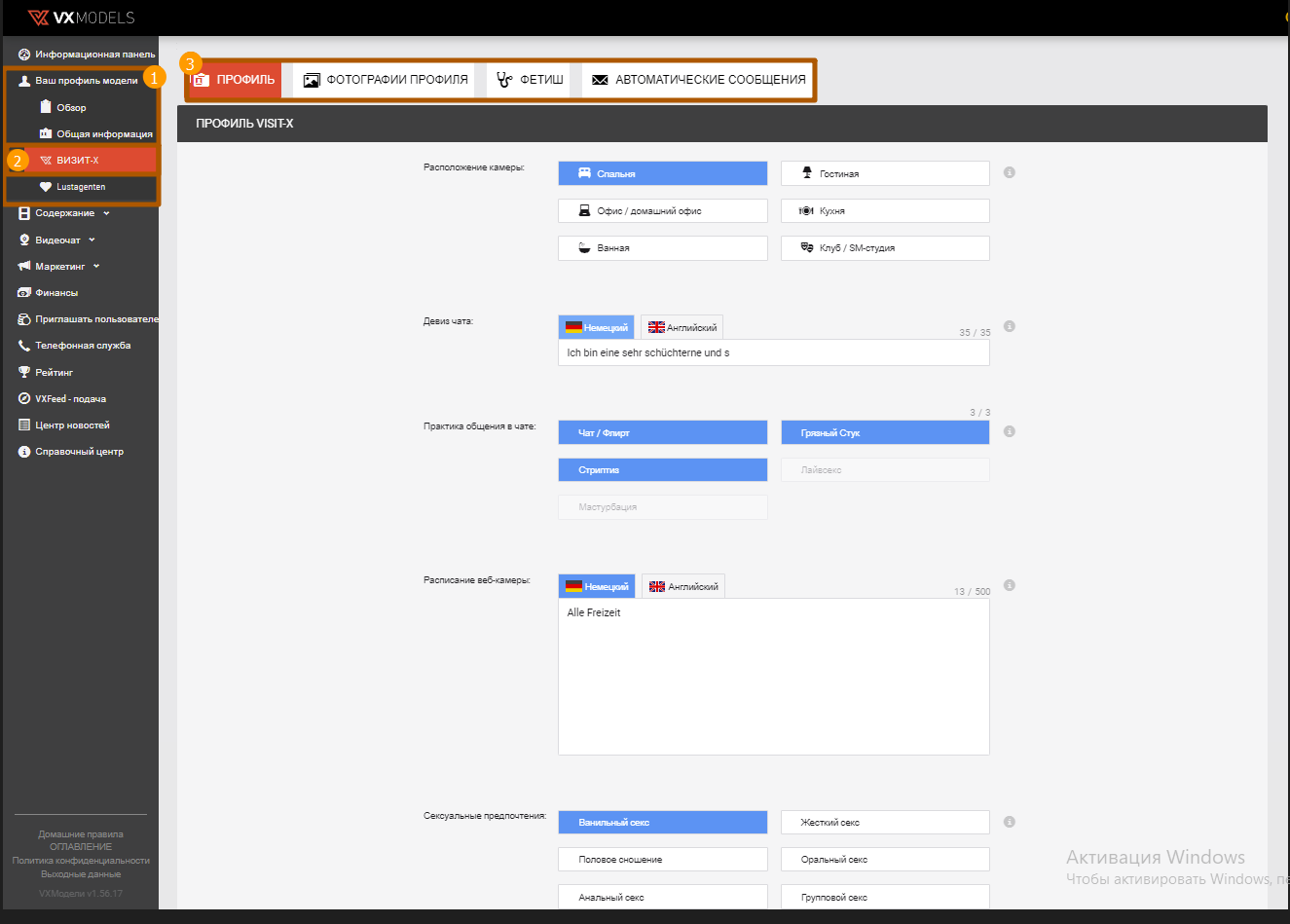1290x924 pixels.
Task: Click the Телефонная служба phone icon
Action: click(x=24, y=346)
